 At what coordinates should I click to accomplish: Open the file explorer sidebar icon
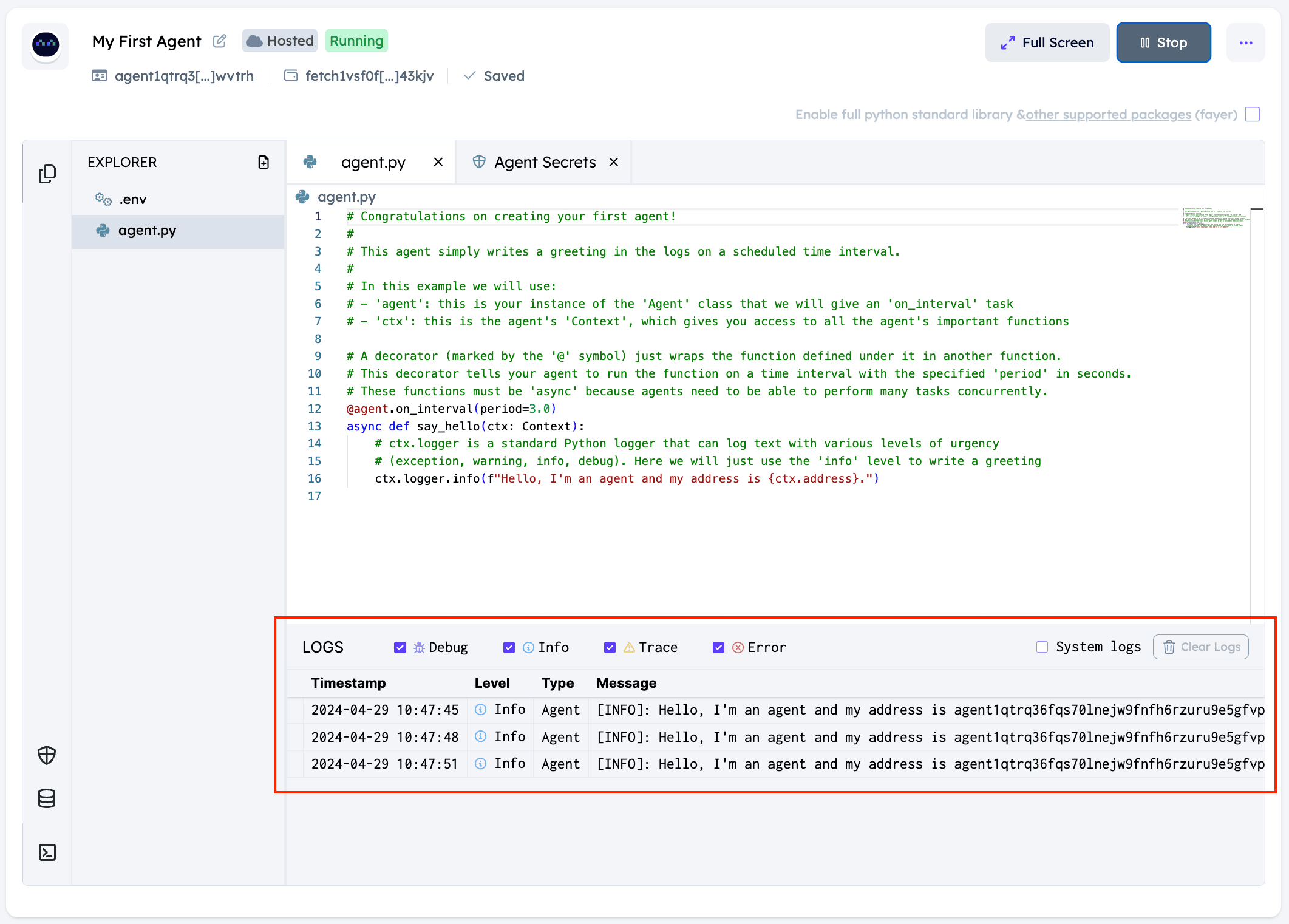click(x=47, y=174)
